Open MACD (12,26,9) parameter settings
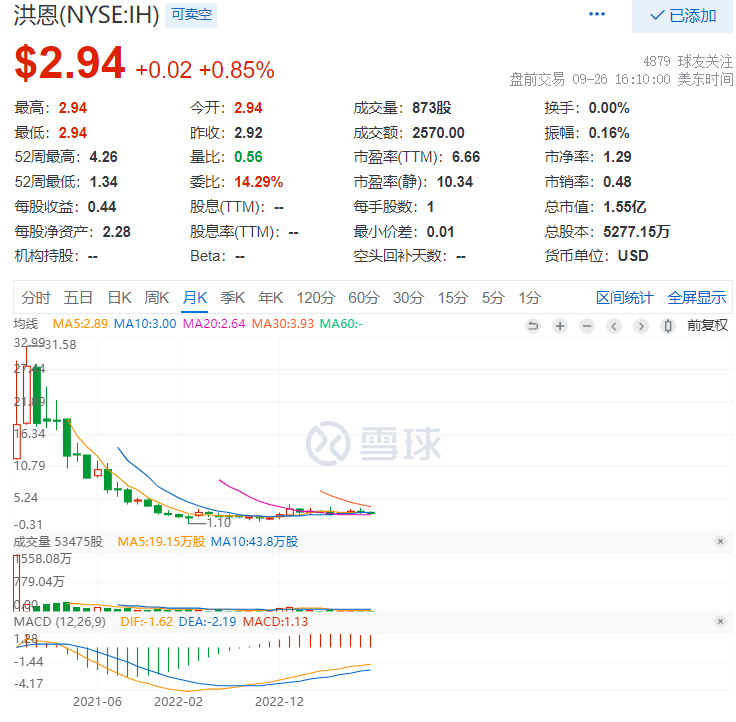The width and height of the screenshot is (736, 722). [60, 622]
